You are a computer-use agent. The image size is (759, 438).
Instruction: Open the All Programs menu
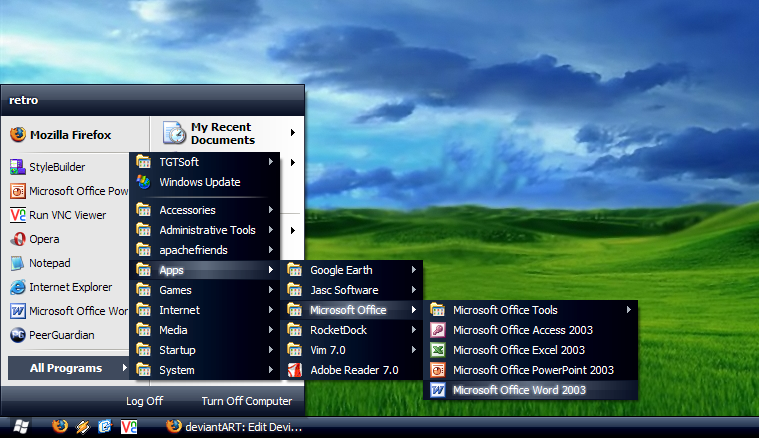point(68,368)
